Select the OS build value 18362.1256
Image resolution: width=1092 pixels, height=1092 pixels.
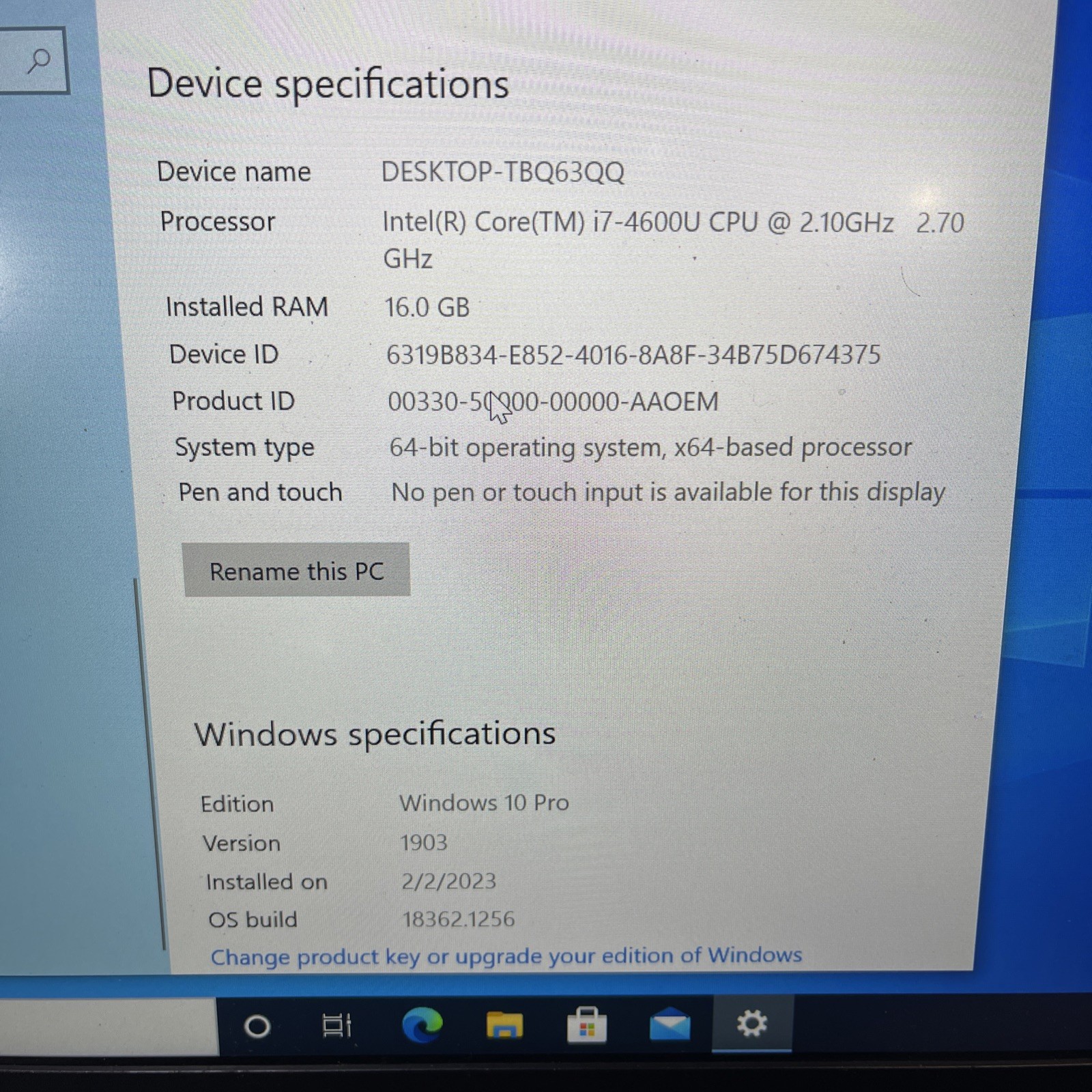459,919
